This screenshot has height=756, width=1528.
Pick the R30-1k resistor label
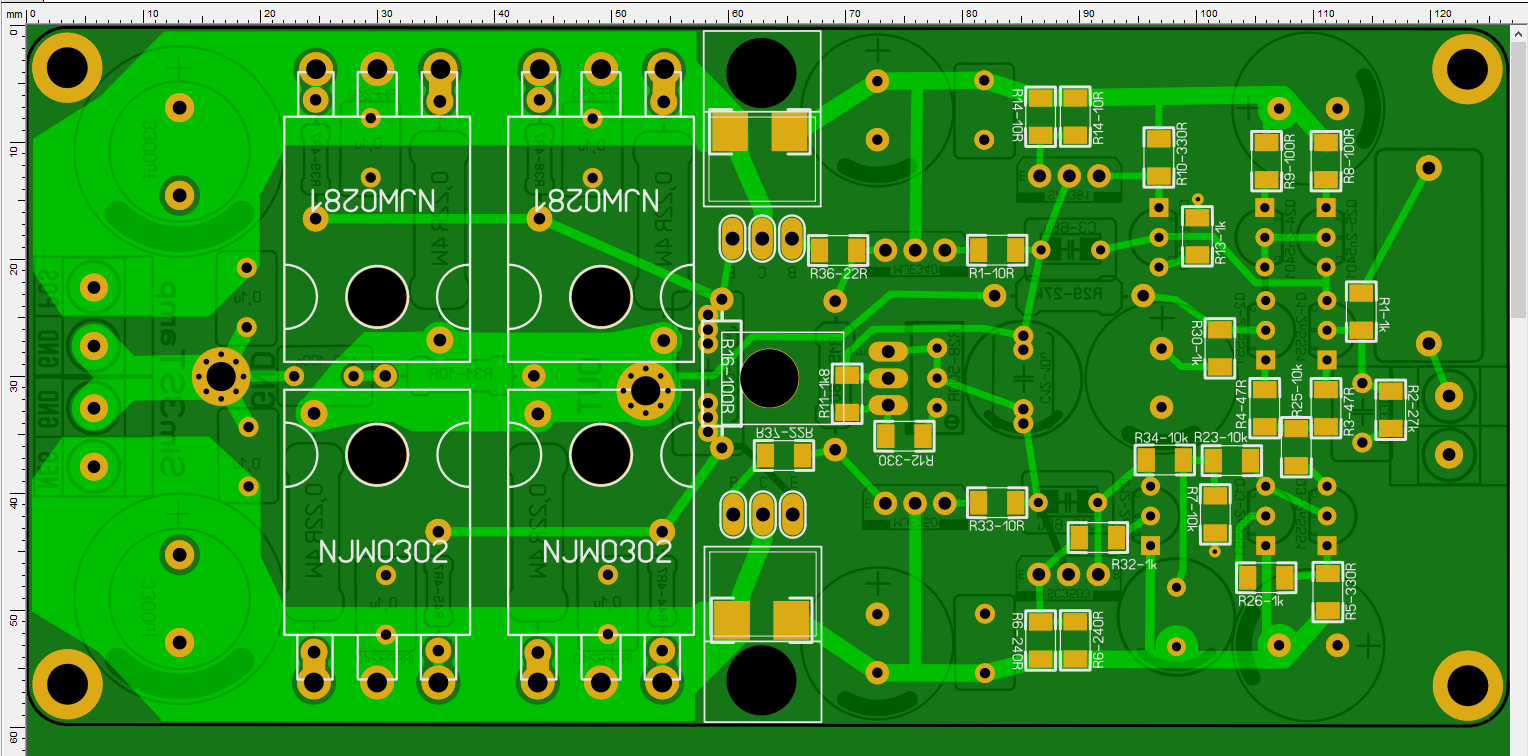point(1196,343)
